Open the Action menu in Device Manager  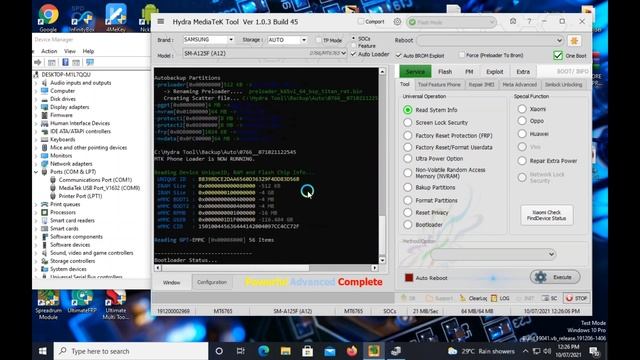coord(49,51)
